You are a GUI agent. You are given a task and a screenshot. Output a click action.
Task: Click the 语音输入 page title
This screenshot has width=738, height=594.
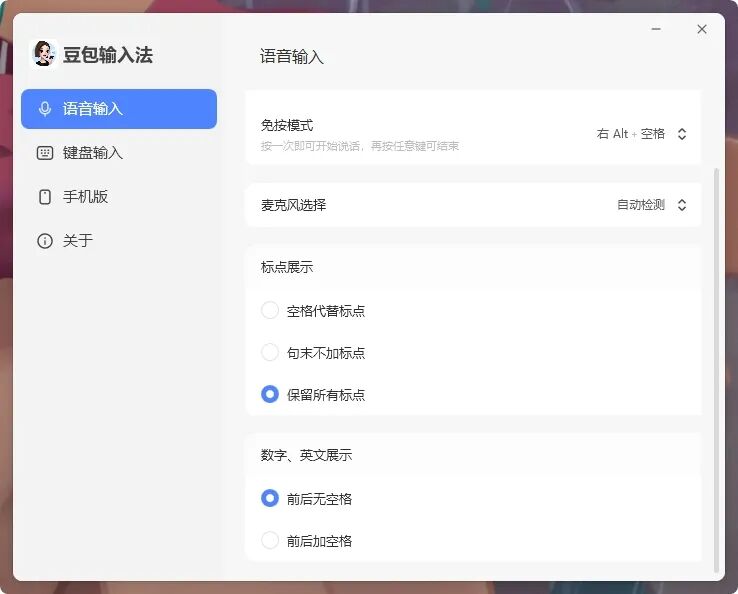(x=292, y=56)
